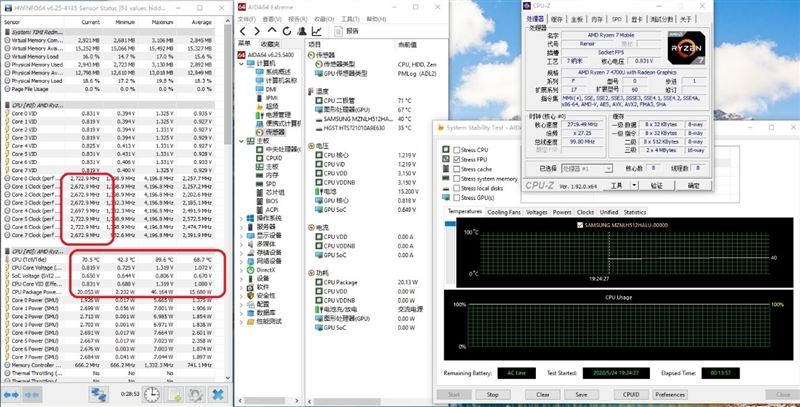
Task: Click CPUID button in Stability Test
Action: pos(631,395)
